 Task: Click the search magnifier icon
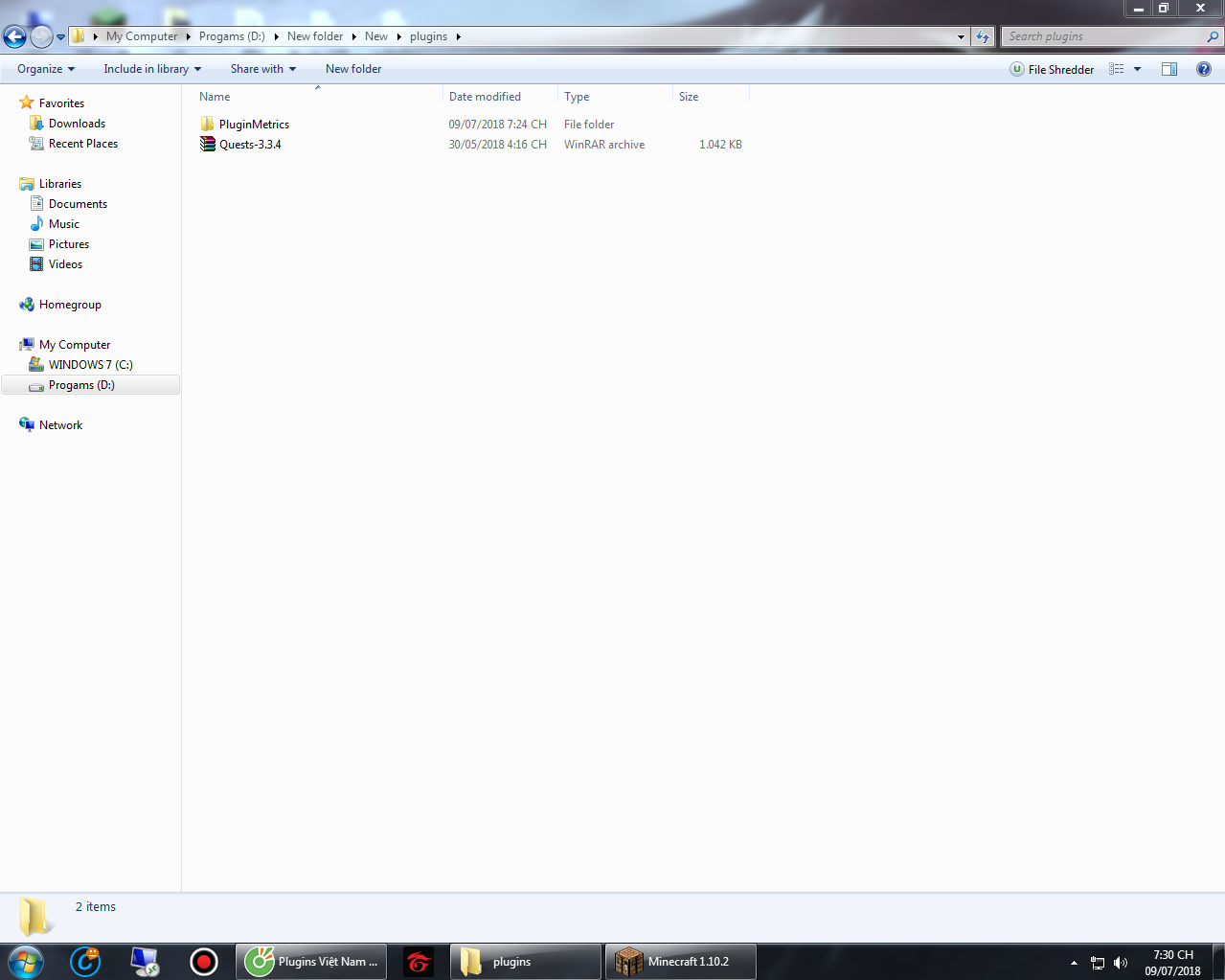pyautogui.click(x=1213, y=36)
